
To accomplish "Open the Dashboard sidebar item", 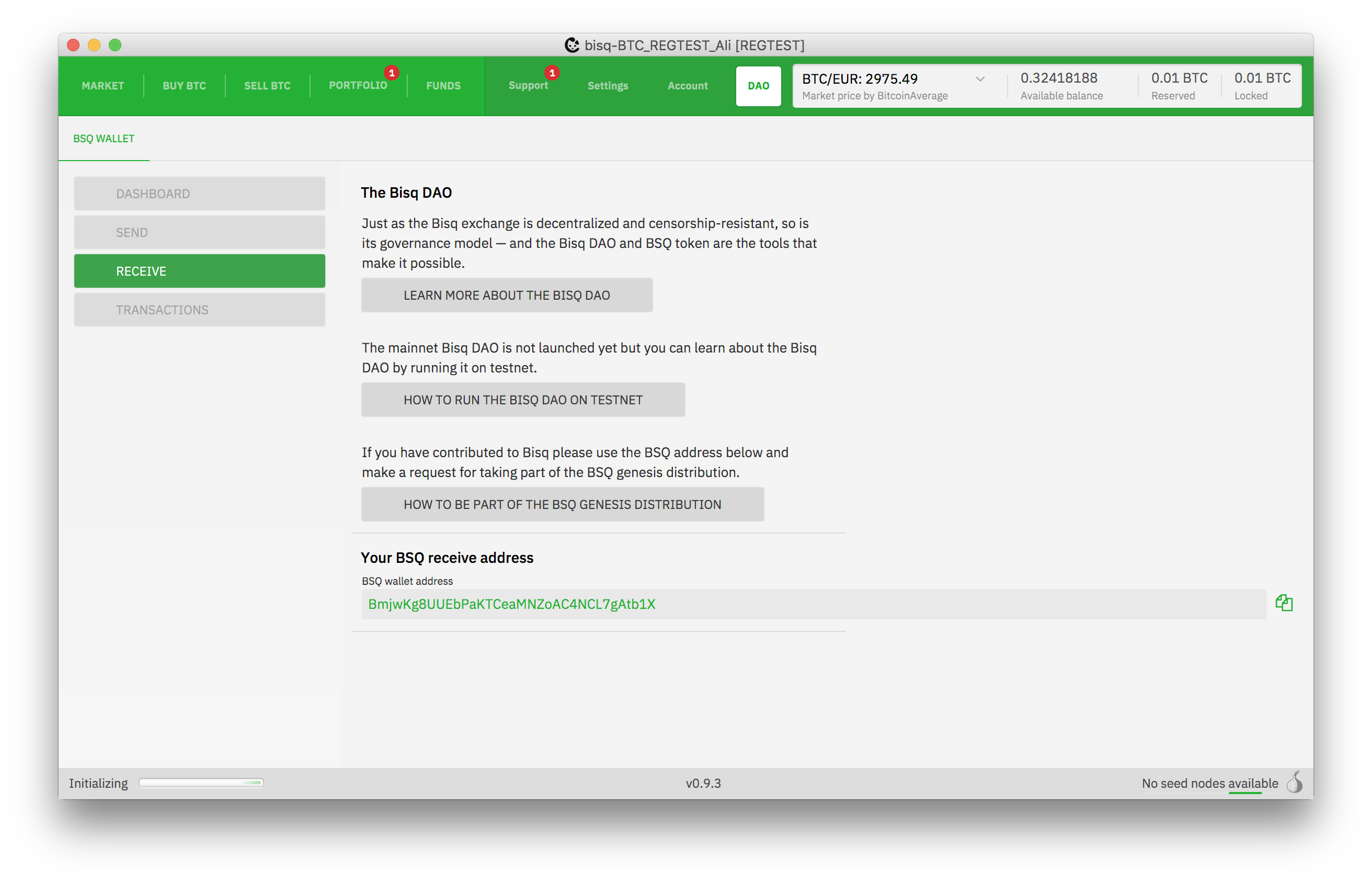I will 199,193.
